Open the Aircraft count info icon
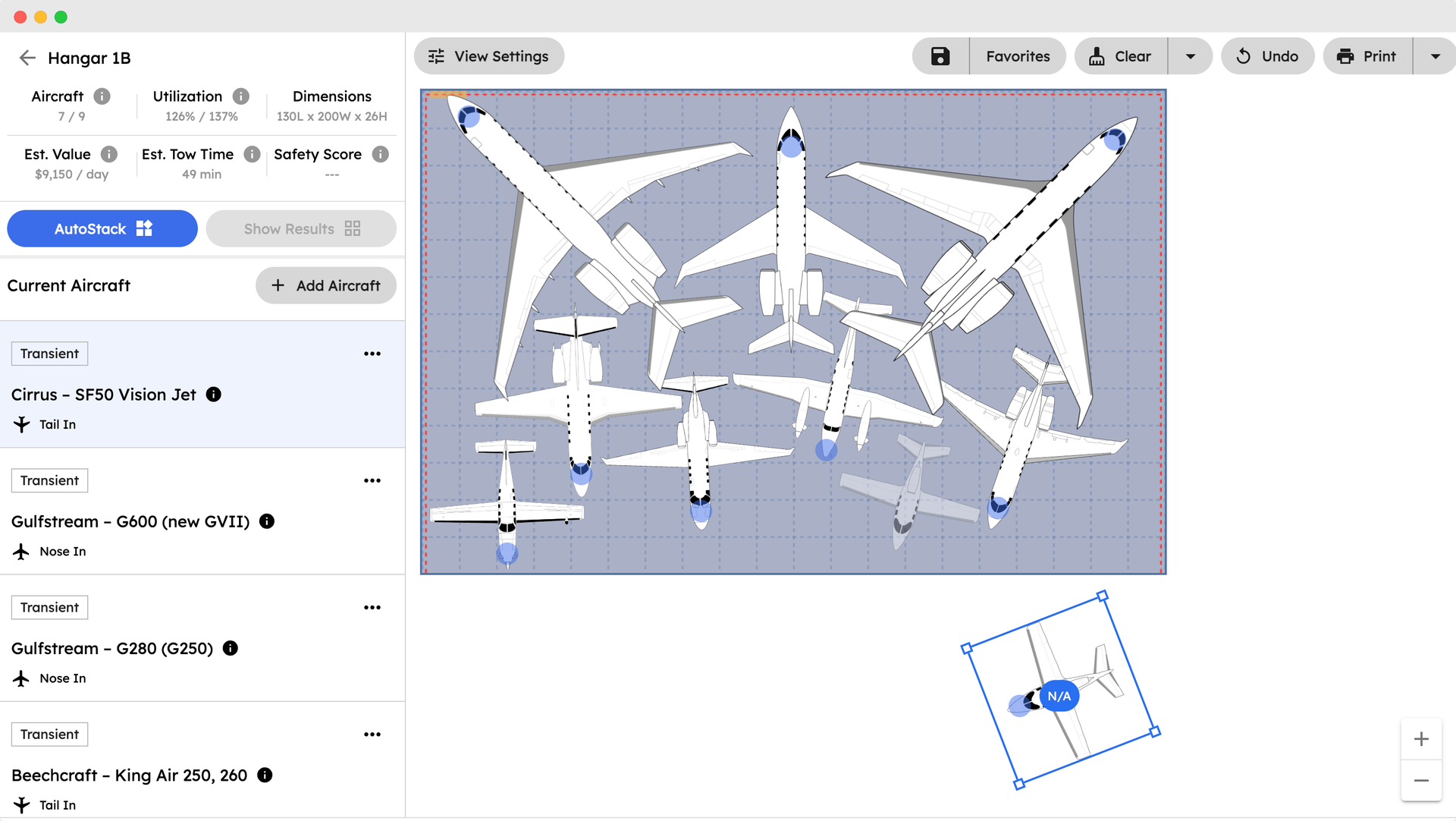This screenshot has height=821, width=1456. [x=102, y=96]
